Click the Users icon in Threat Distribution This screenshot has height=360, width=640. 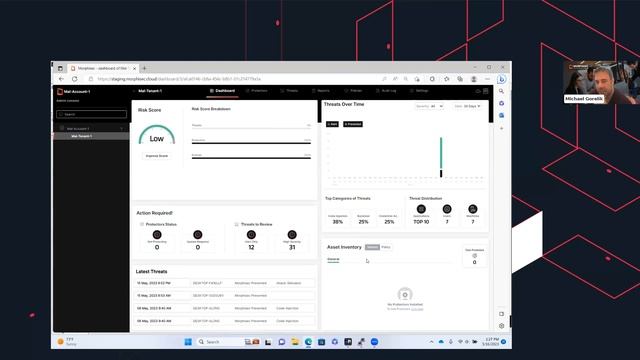(x=447, y=209)
